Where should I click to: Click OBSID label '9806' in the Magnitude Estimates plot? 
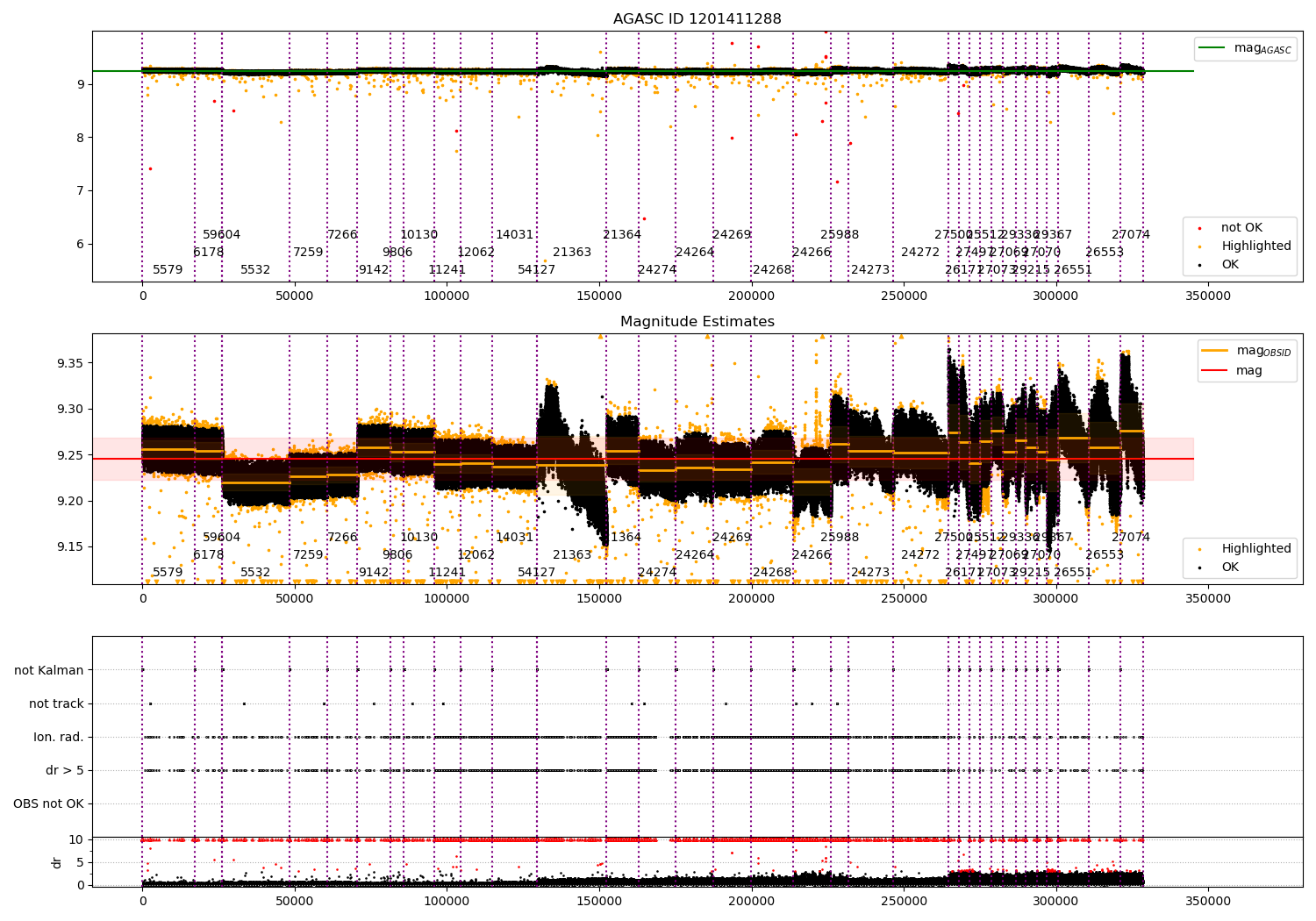click(397, 555)
